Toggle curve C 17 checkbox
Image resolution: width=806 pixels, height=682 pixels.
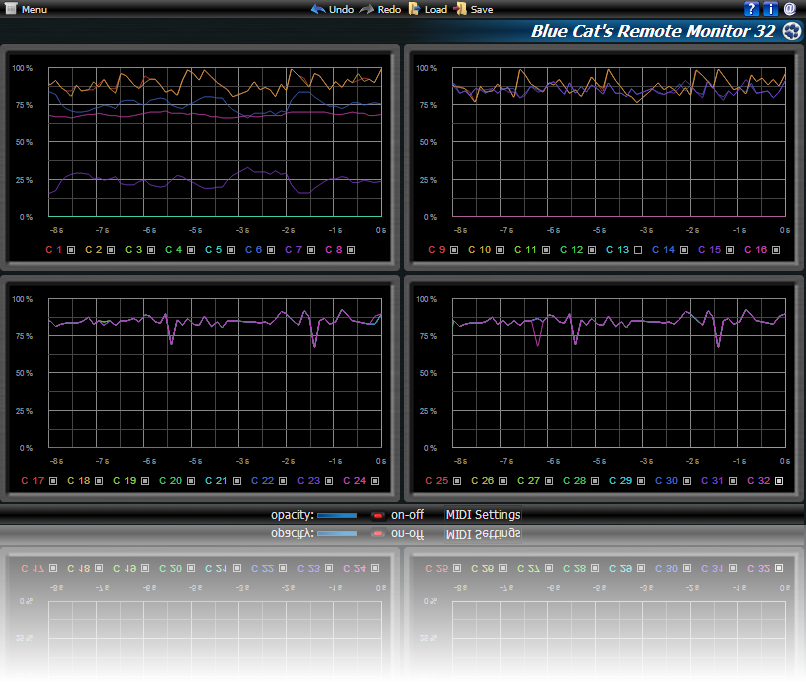coord(53,481)
